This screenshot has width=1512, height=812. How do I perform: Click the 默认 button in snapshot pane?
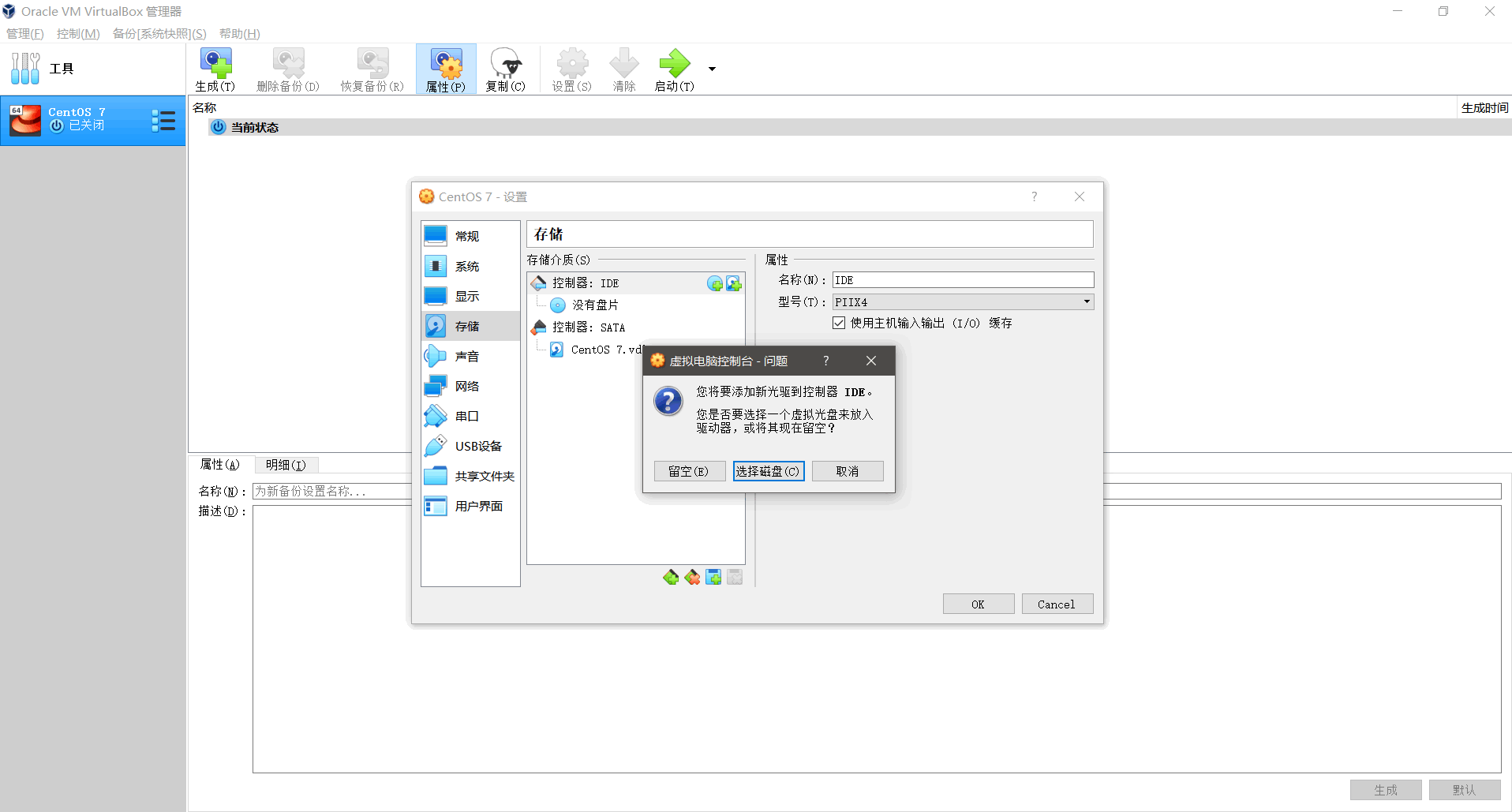click(1464, 790)
